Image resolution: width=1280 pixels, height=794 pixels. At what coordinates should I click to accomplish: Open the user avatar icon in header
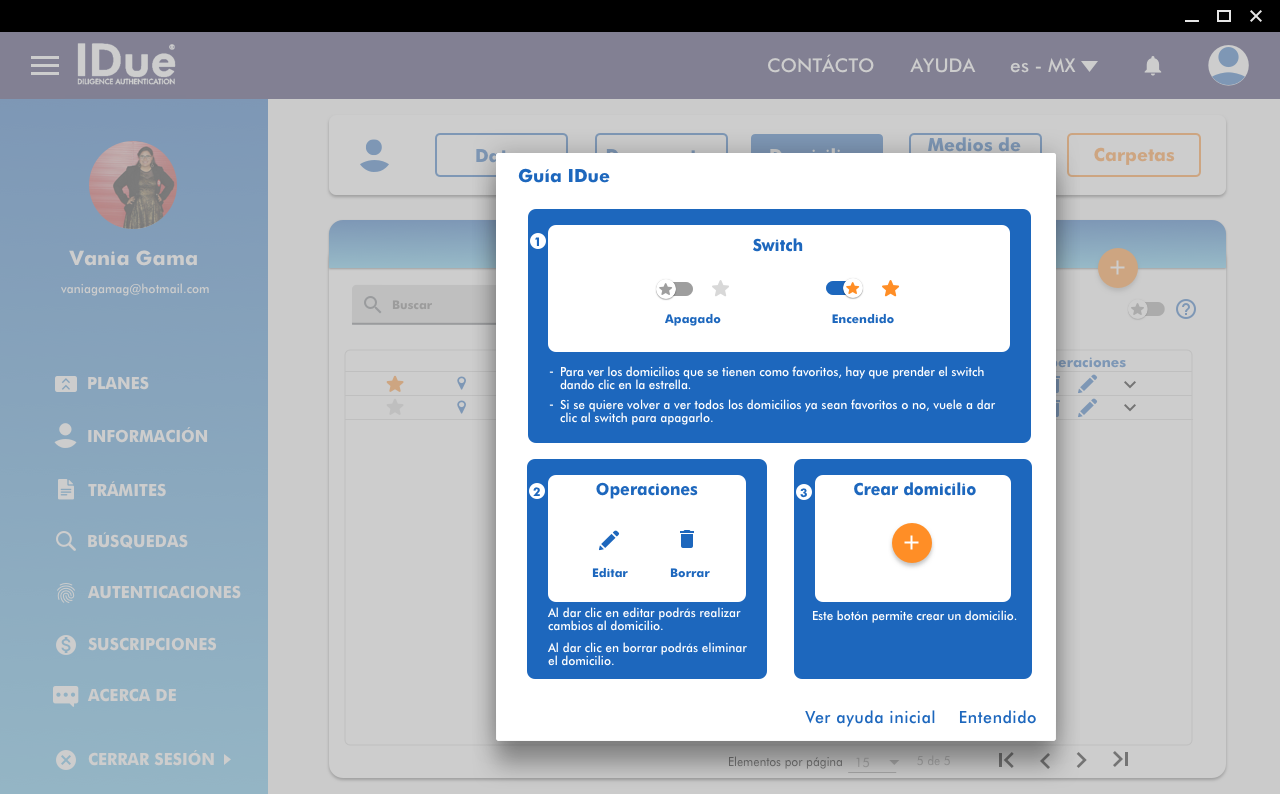(x=1228, y=66)
